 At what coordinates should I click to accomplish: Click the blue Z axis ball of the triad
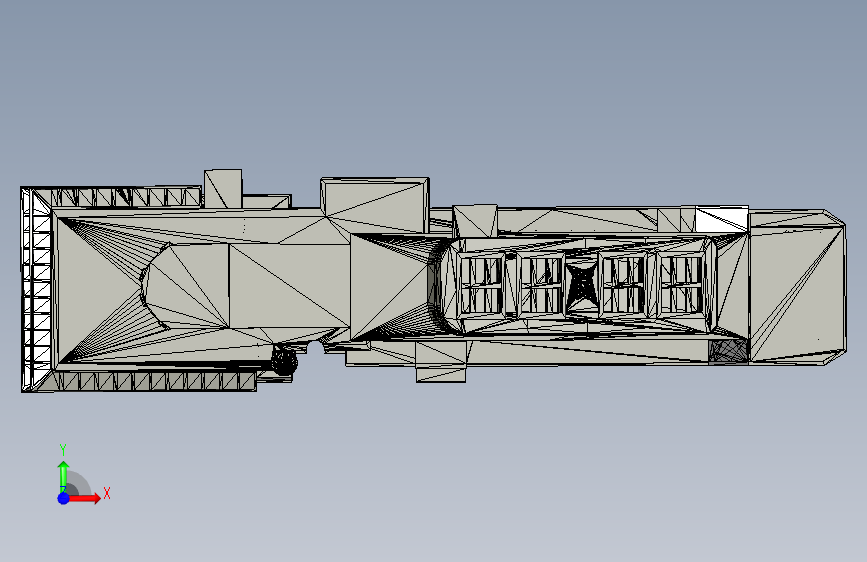point(64,498)
